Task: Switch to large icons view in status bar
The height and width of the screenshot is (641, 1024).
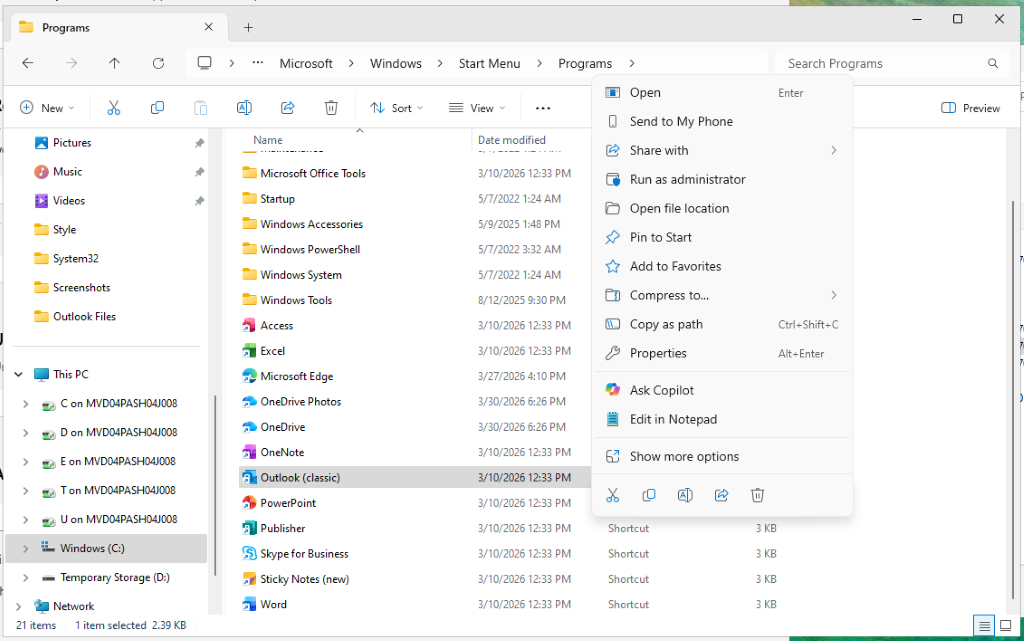Action: (1006, 625)
